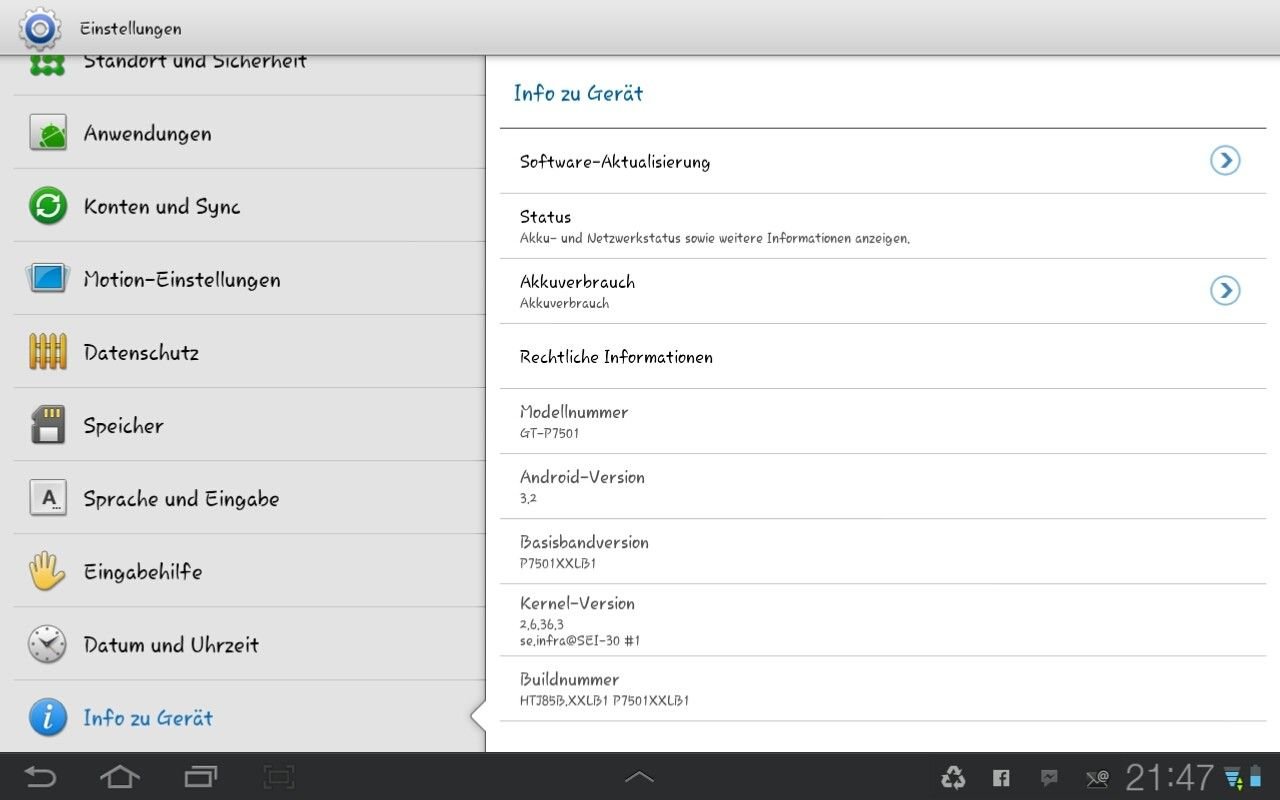The image size is (1280, 800).
Task: Tap the Eingabehilfe hand icon
Action: (47, 571)
